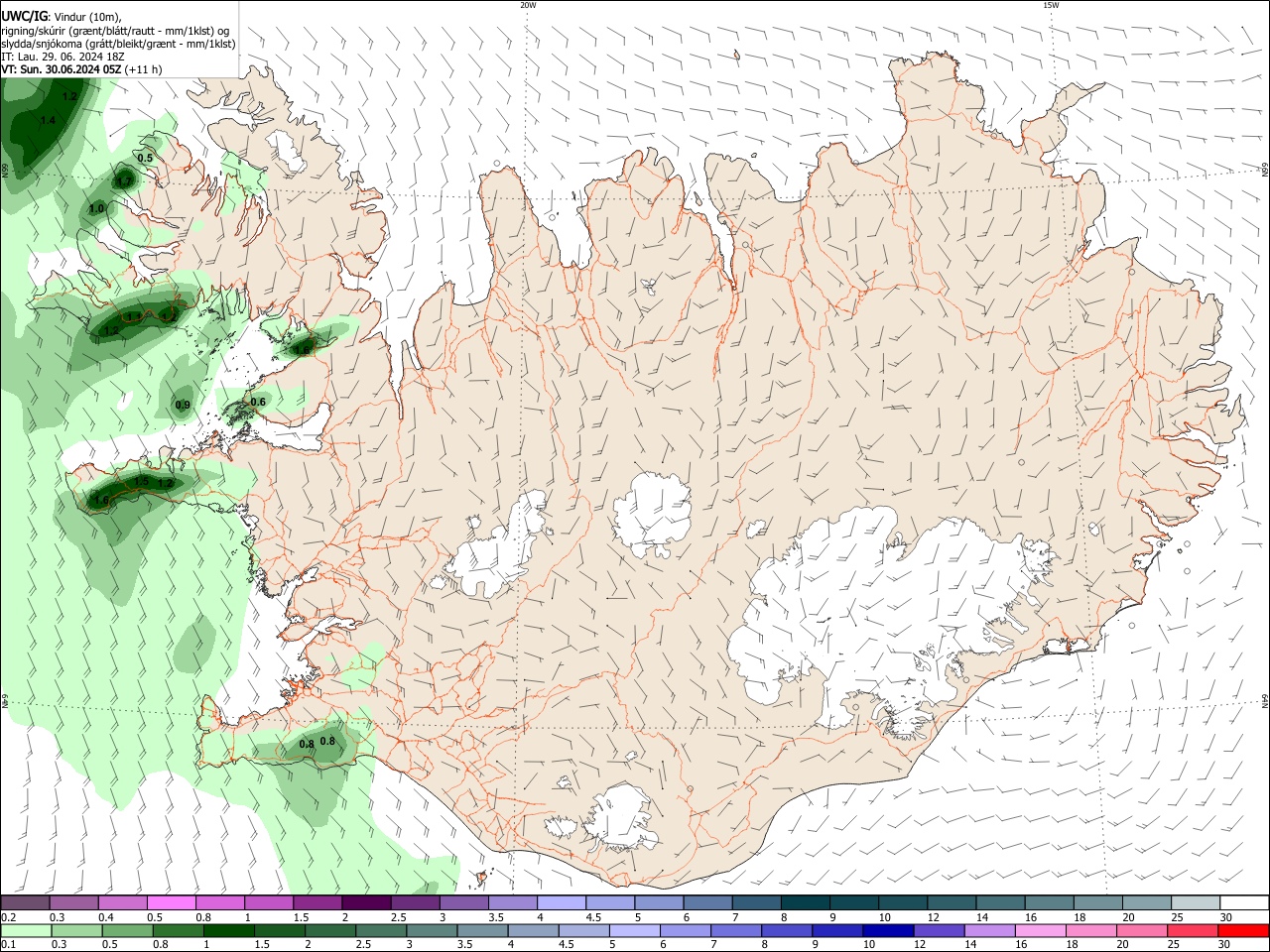Click the 'IT: Lau. 29. 06. 2024 18Z' line

[x=63, y=57]
